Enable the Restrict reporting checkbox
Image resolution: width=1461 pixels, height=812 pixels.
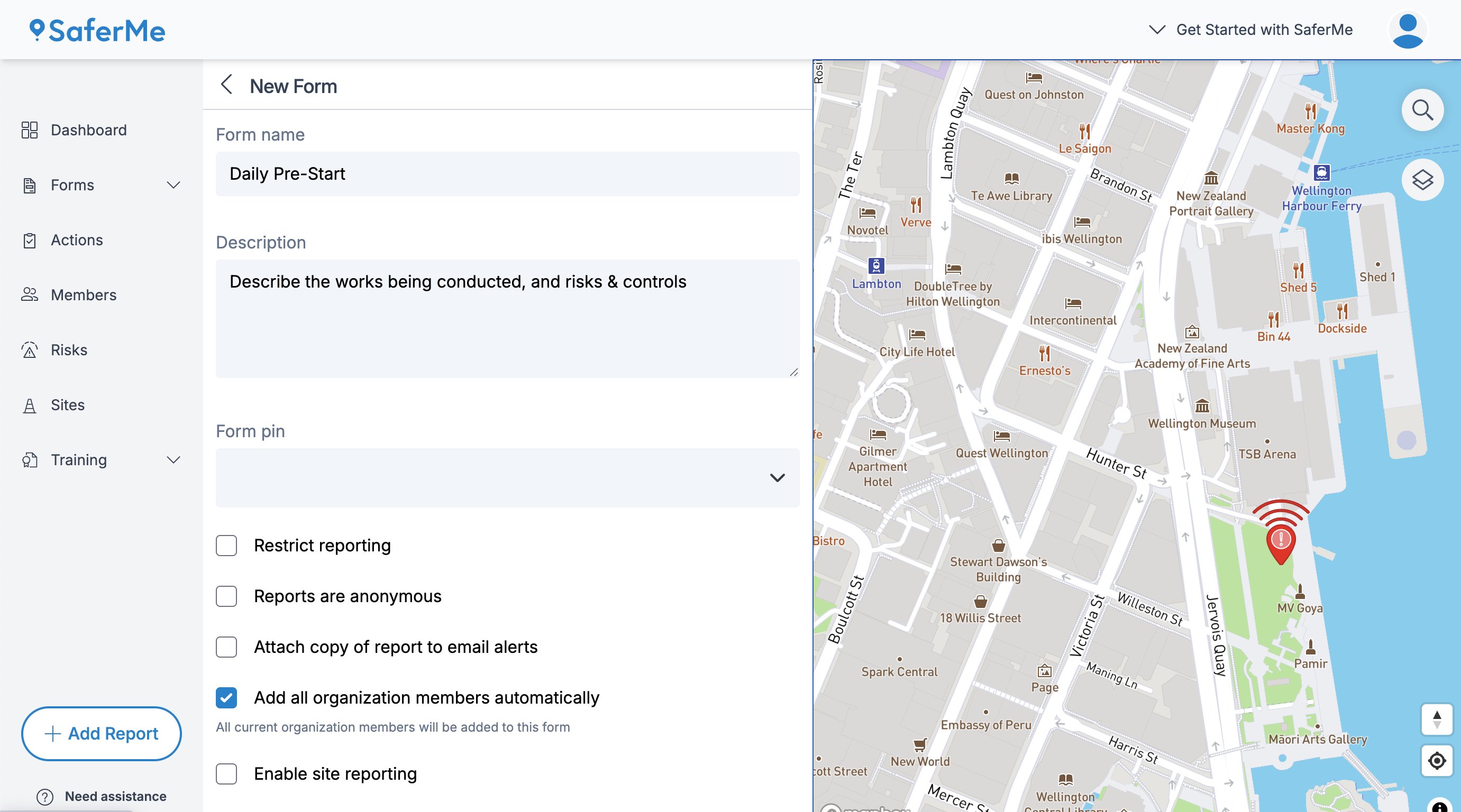tap(226, 545)
